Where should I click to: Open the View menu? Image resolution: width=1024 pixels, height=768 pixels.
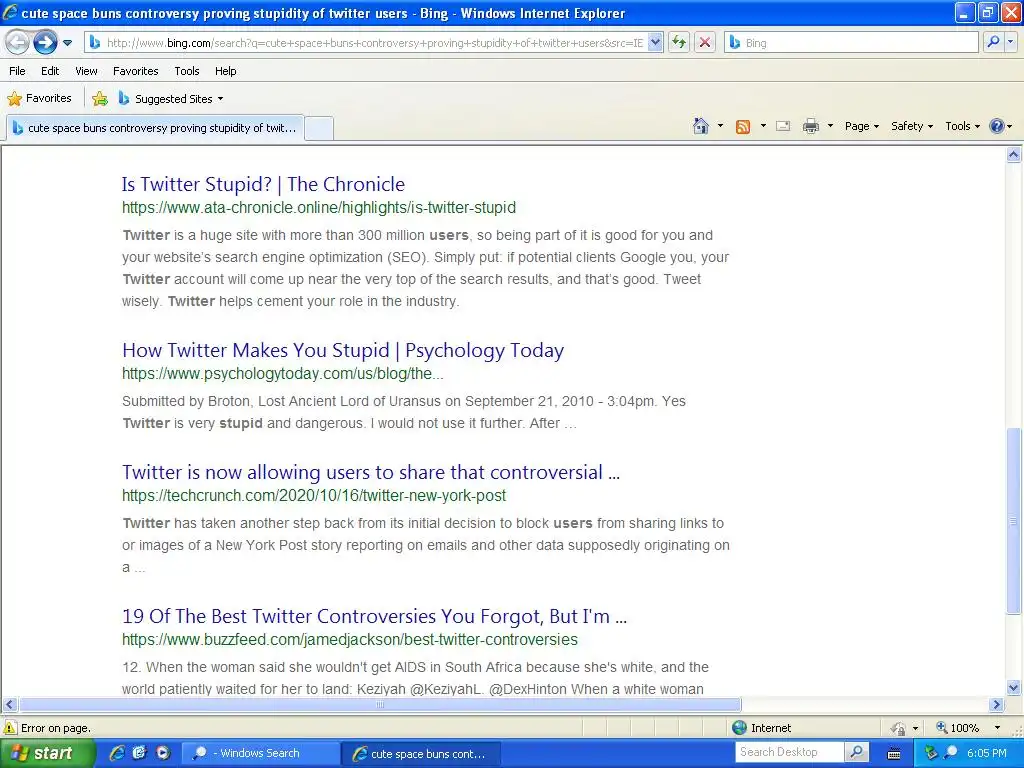86,71
